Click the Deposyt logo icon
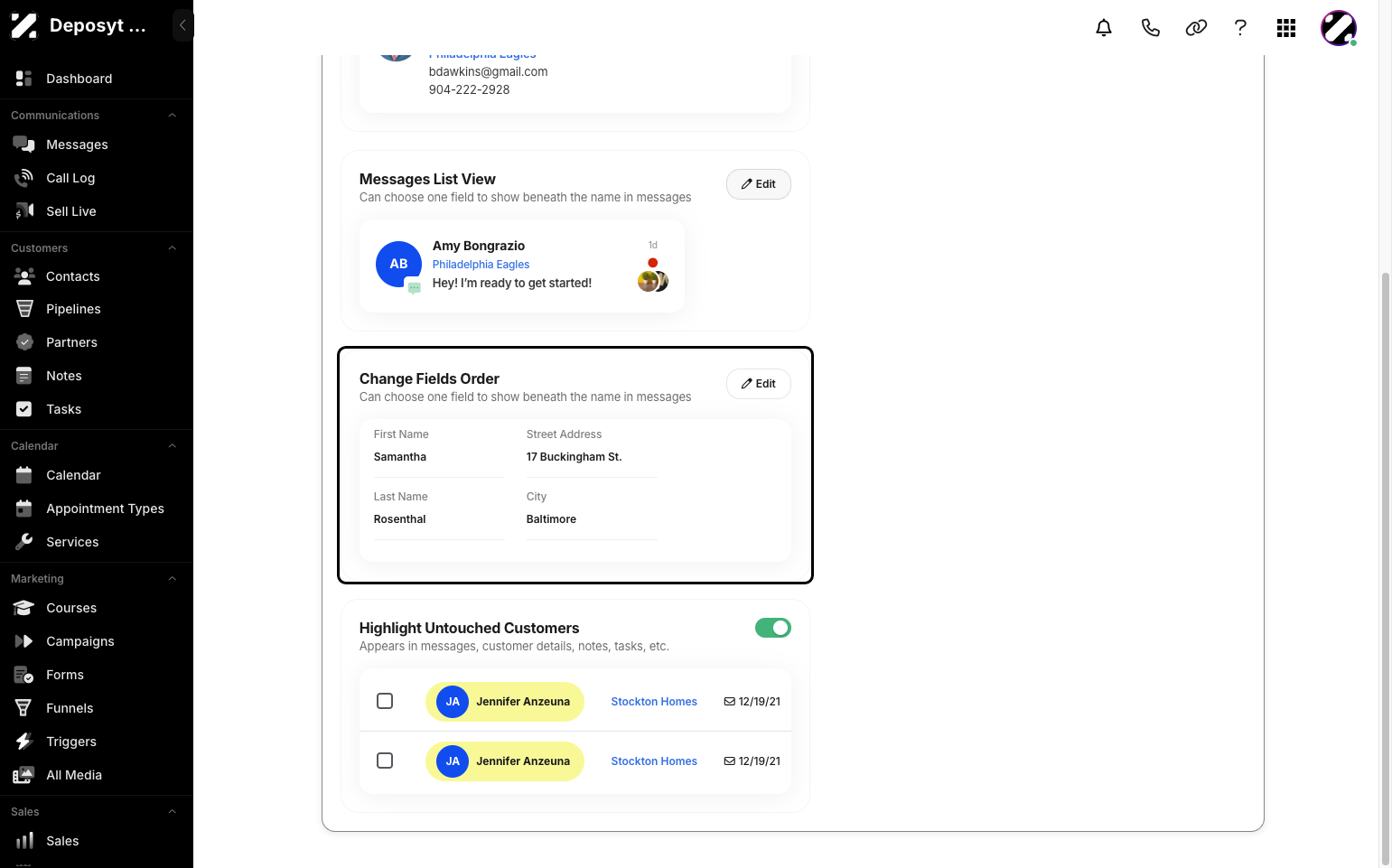 coord(24,25)
